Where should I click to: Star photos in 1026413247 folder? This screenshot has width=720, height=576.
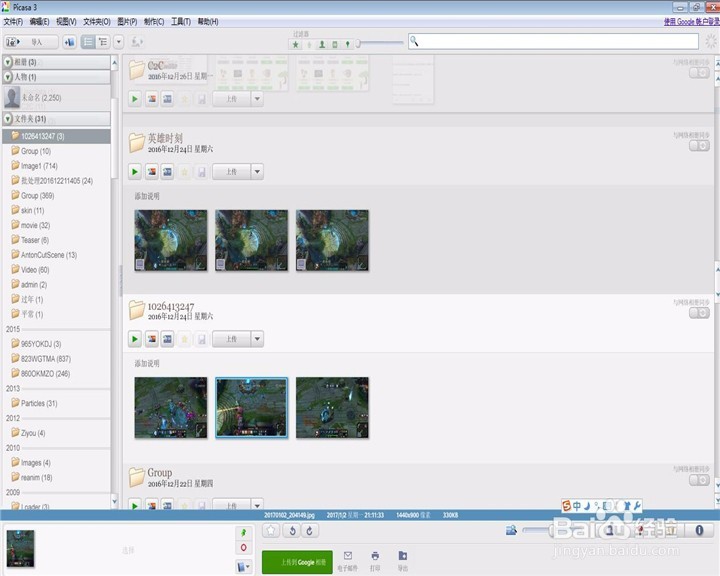click(185, 339)
